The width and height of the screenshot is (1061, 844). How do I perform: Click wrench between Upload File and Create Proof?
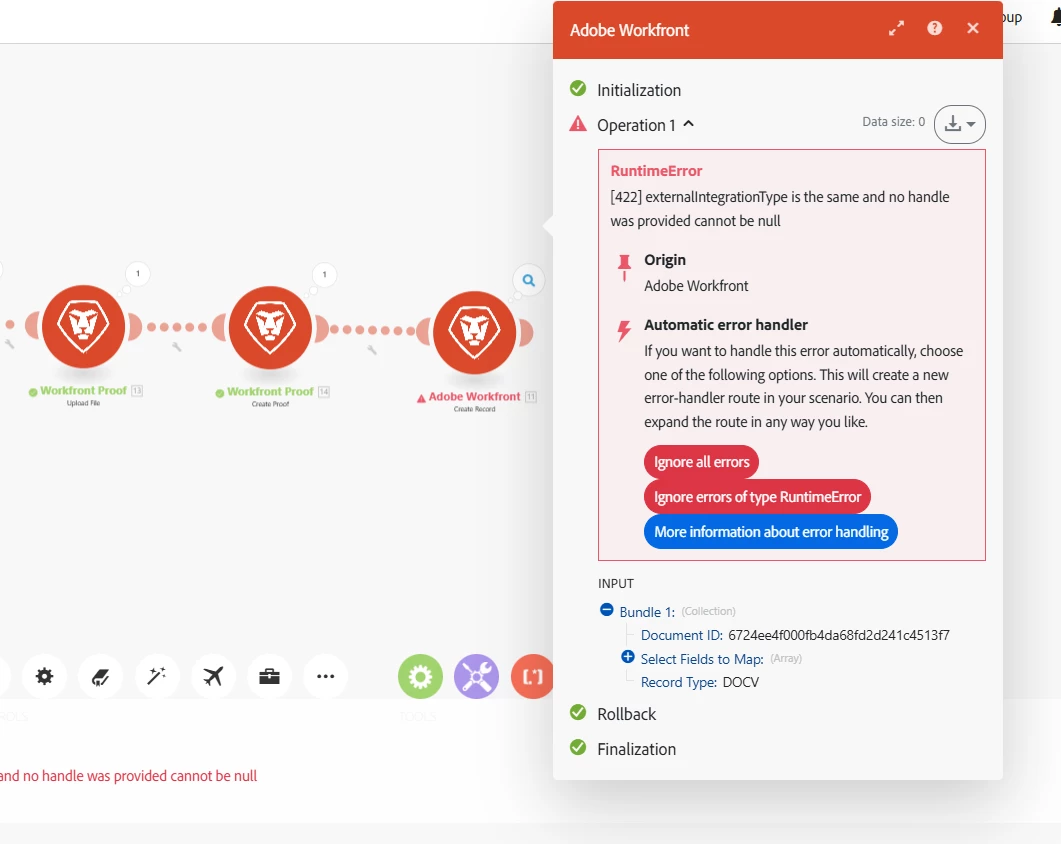coord(177,347)
